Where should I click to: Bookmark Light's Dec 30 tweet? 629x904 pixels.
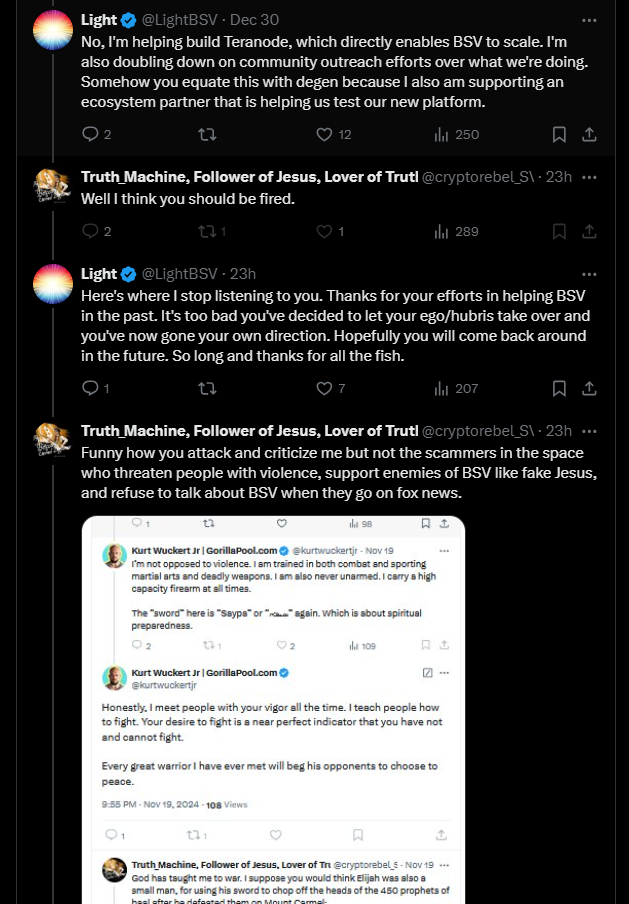(559, 134)
